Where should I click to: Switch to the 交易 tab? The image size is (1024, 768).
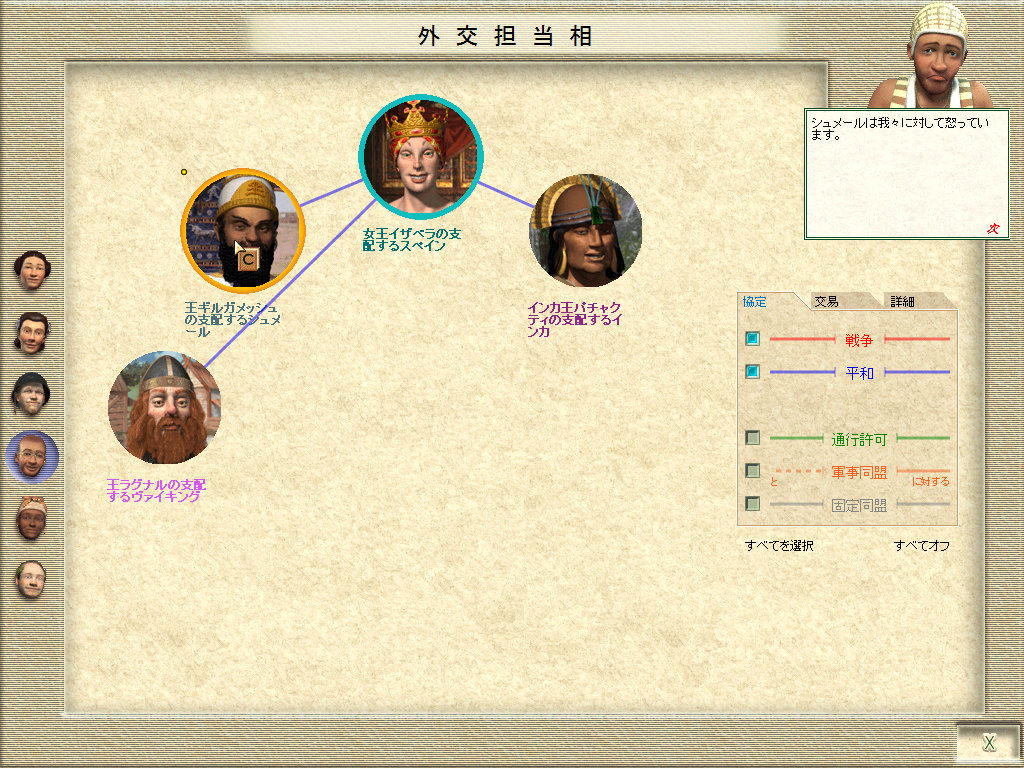[x=826, y=301]
